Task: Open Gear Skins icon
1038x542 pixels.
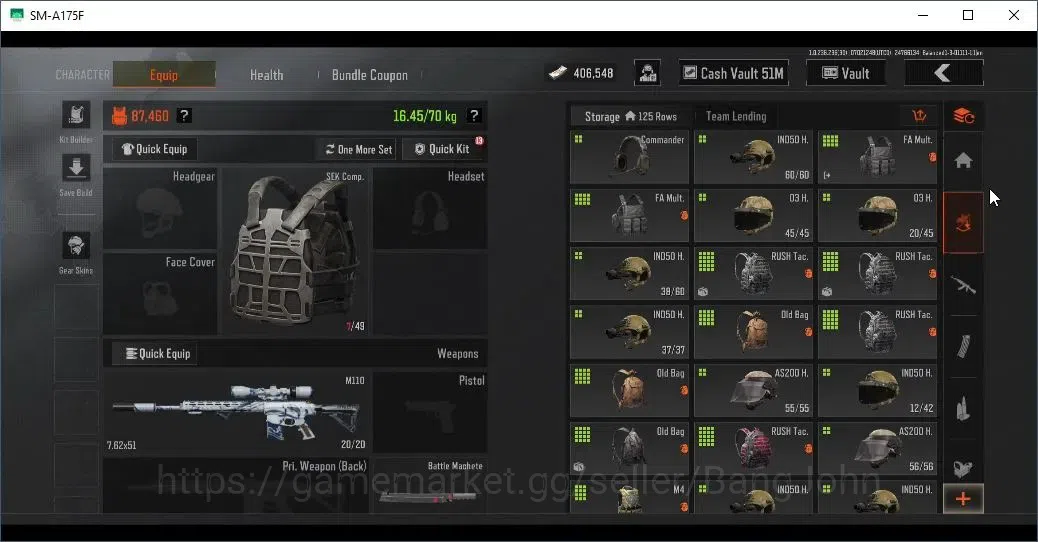Action: (76, 246)
